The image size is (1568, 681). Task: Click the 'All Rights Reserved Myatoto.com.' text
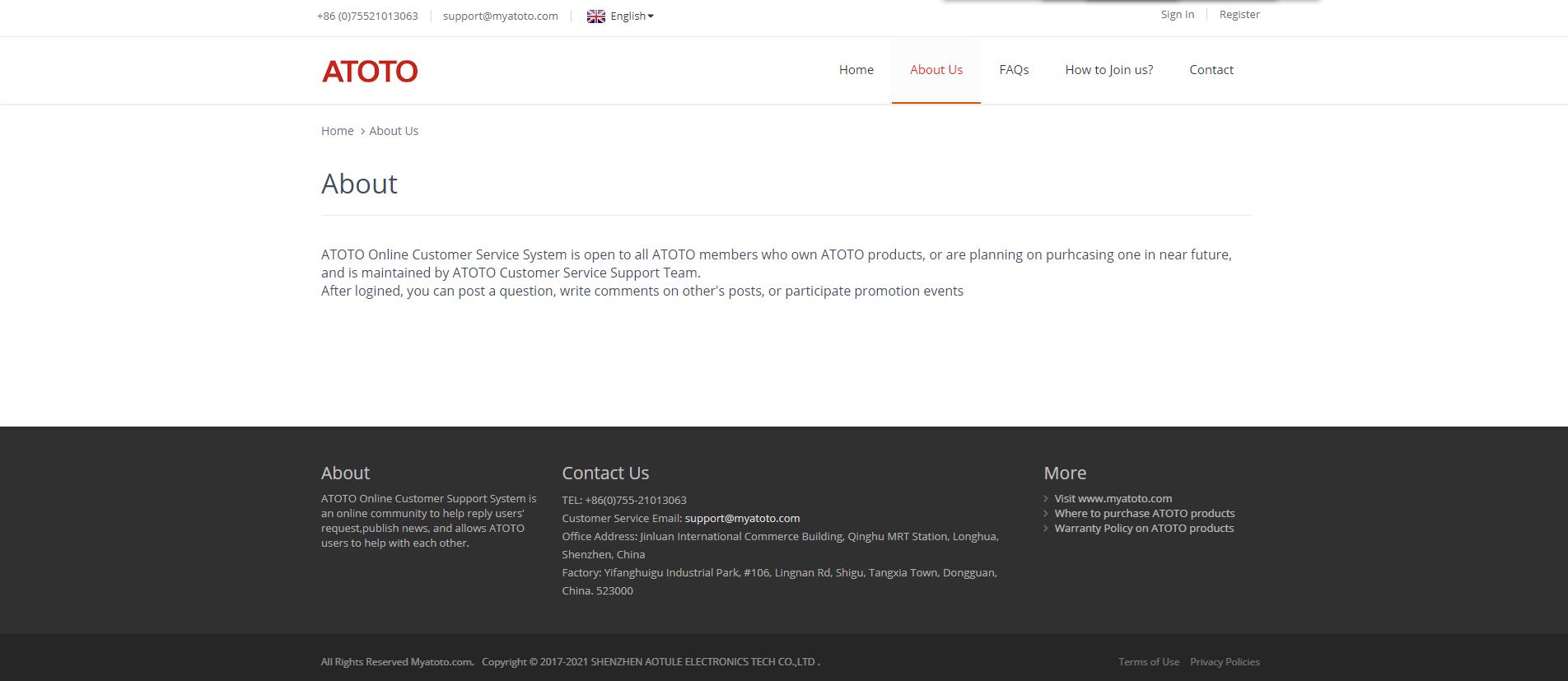click(398, 662)
